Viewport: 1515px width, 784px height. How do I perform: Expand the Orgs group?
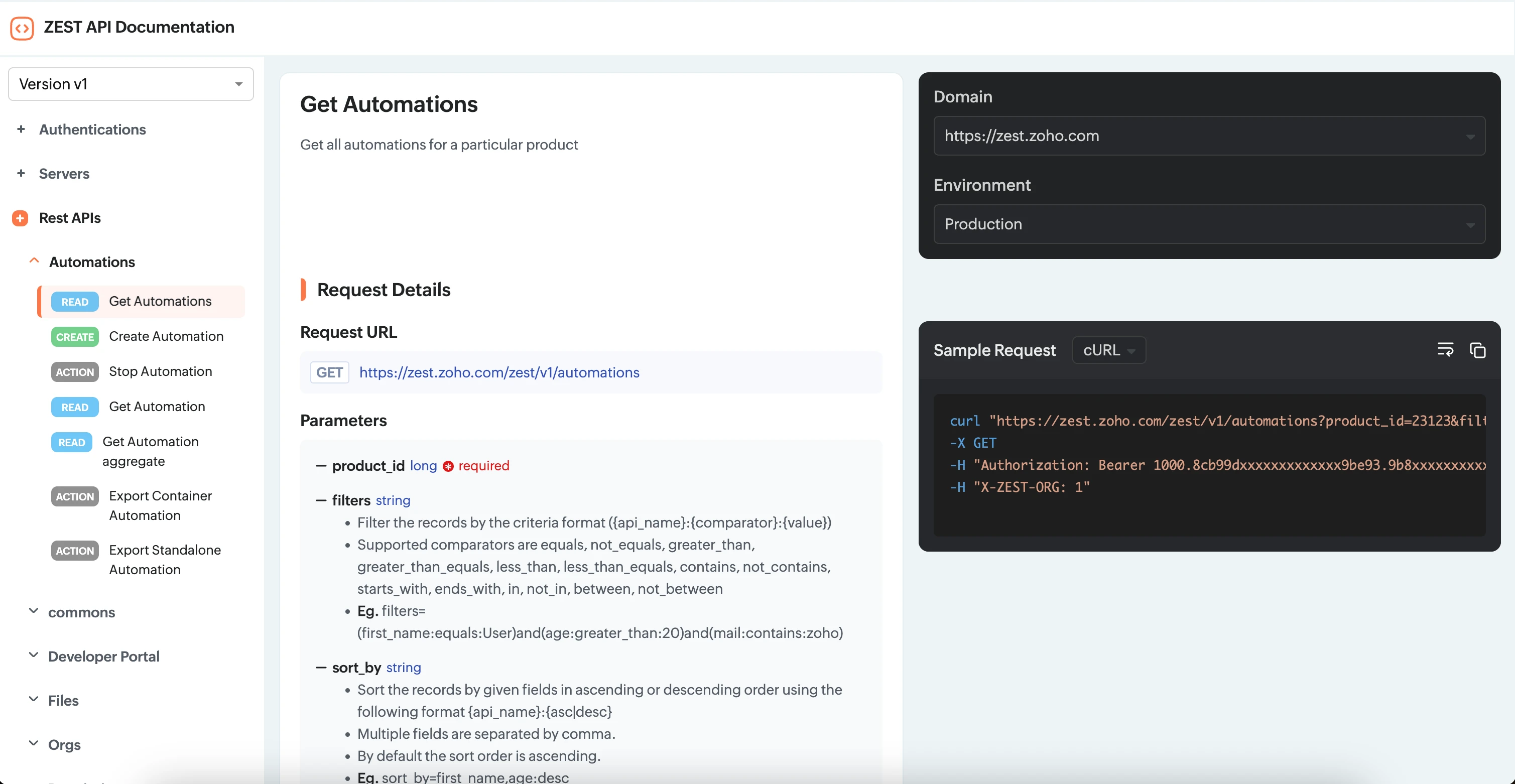pyautogui.click(x=34, y=743)
